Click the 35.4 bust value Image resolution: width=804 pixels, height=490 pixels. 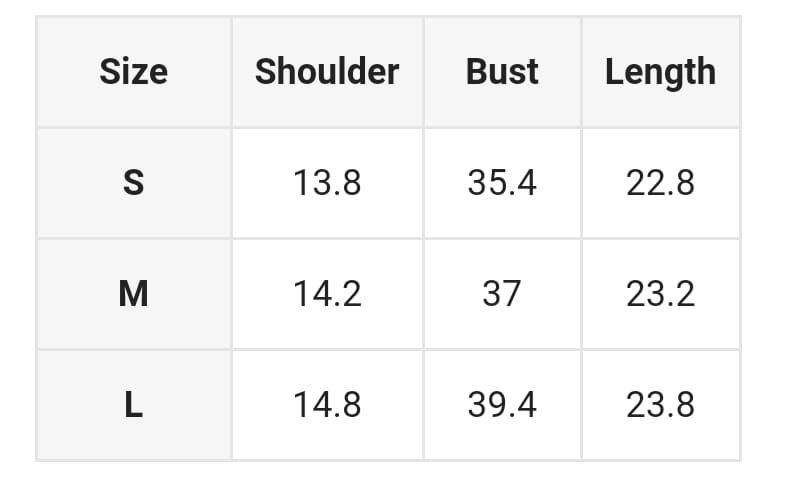(502, 183)
